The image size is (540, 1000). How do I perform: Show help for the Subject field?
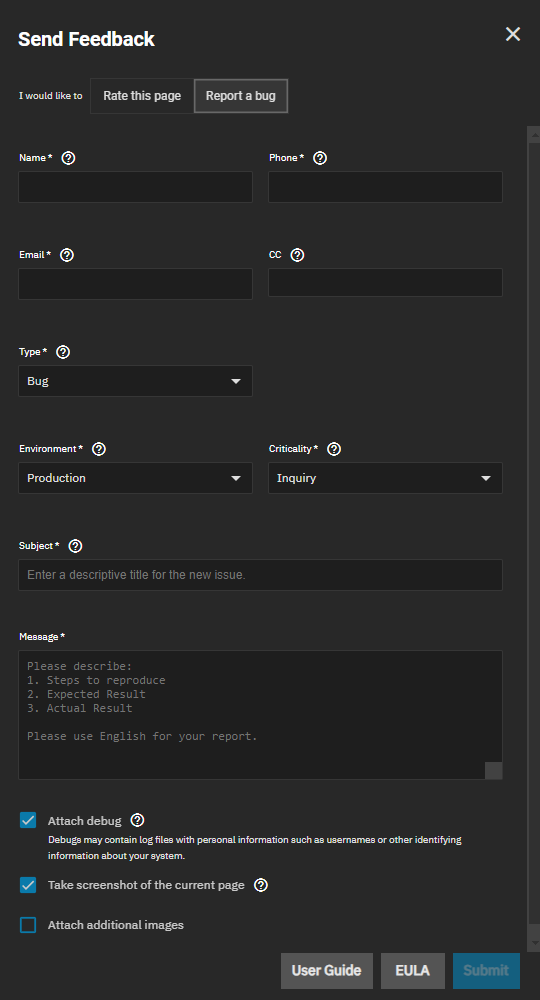click(75, 546)
